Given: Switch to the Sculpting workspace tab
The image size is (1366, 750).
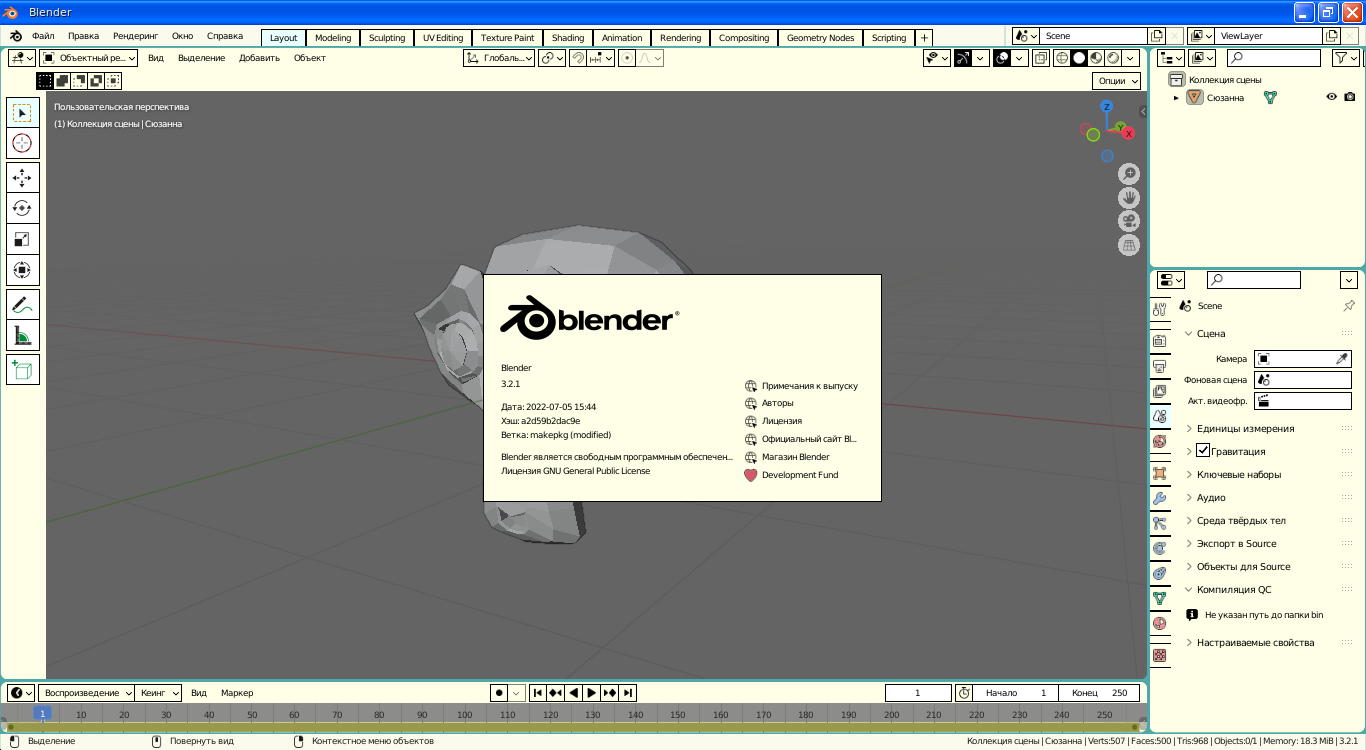Looking at the screenshot, I should [x=387, y=38].
